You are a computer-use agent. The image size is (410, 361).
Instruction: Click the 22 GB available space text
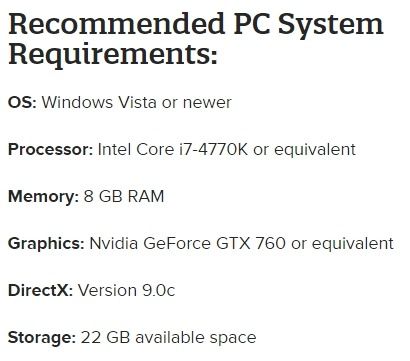[x=168, y=338]
